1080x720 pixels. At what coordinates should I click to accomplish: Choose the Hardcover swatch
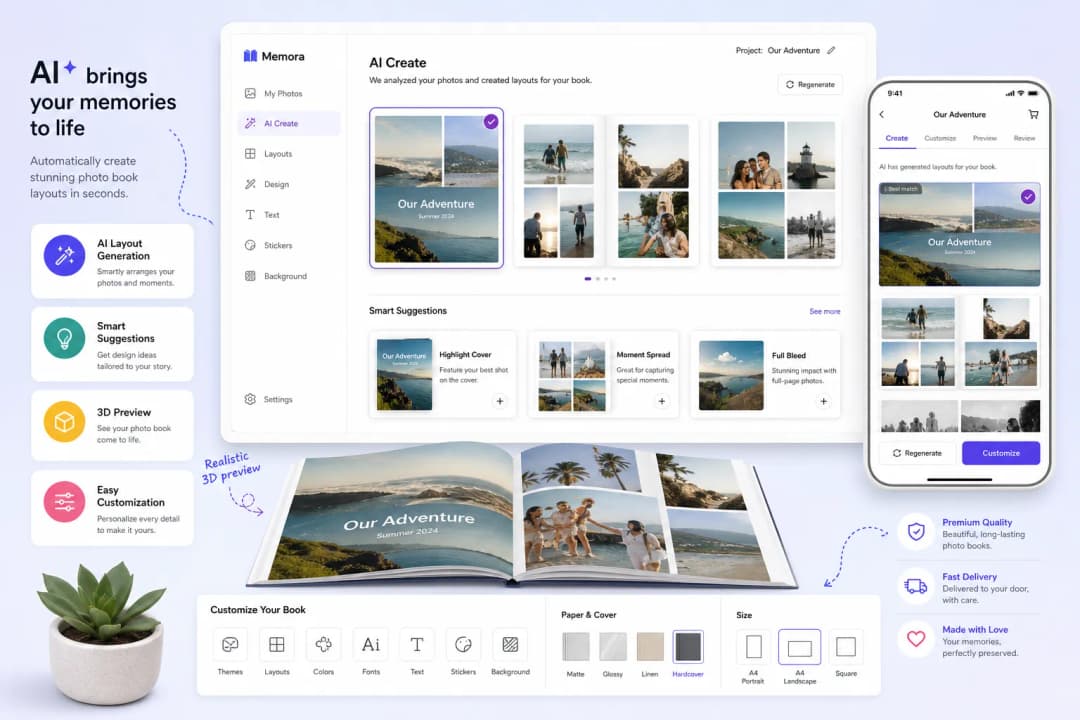point(687,647)
